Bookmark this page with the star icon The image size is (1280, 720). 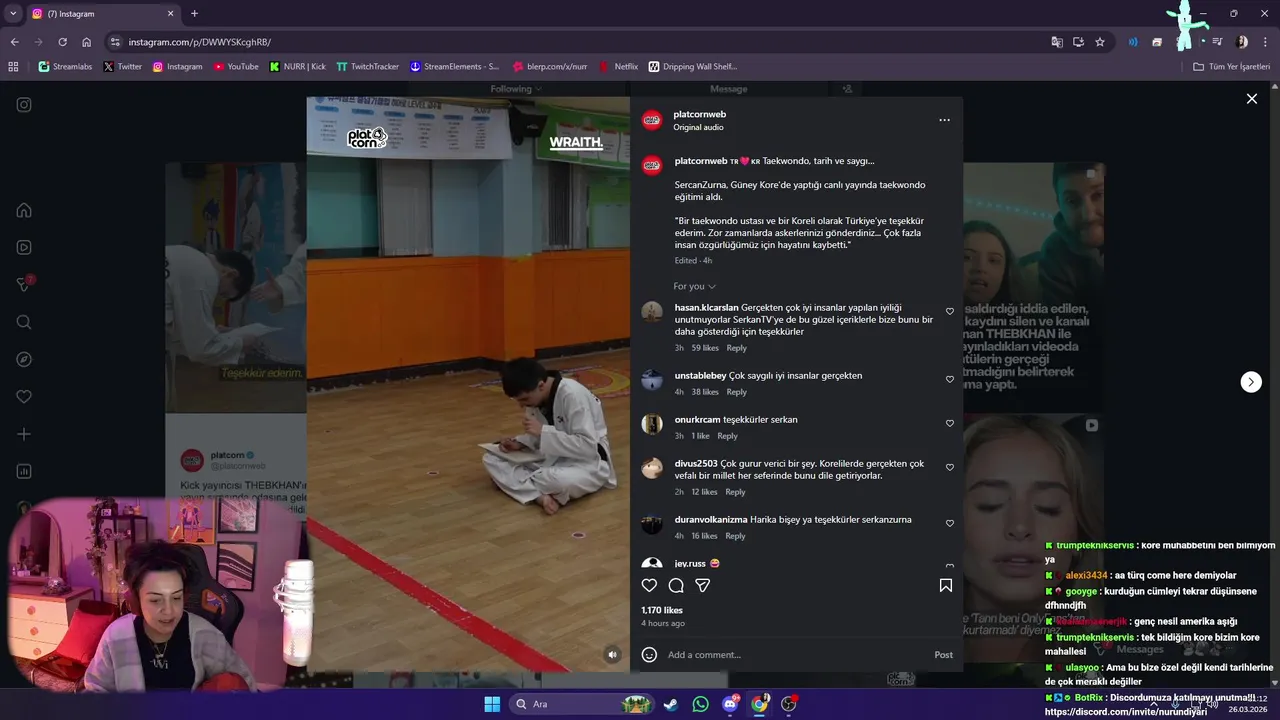click(x=1100, y=42)
